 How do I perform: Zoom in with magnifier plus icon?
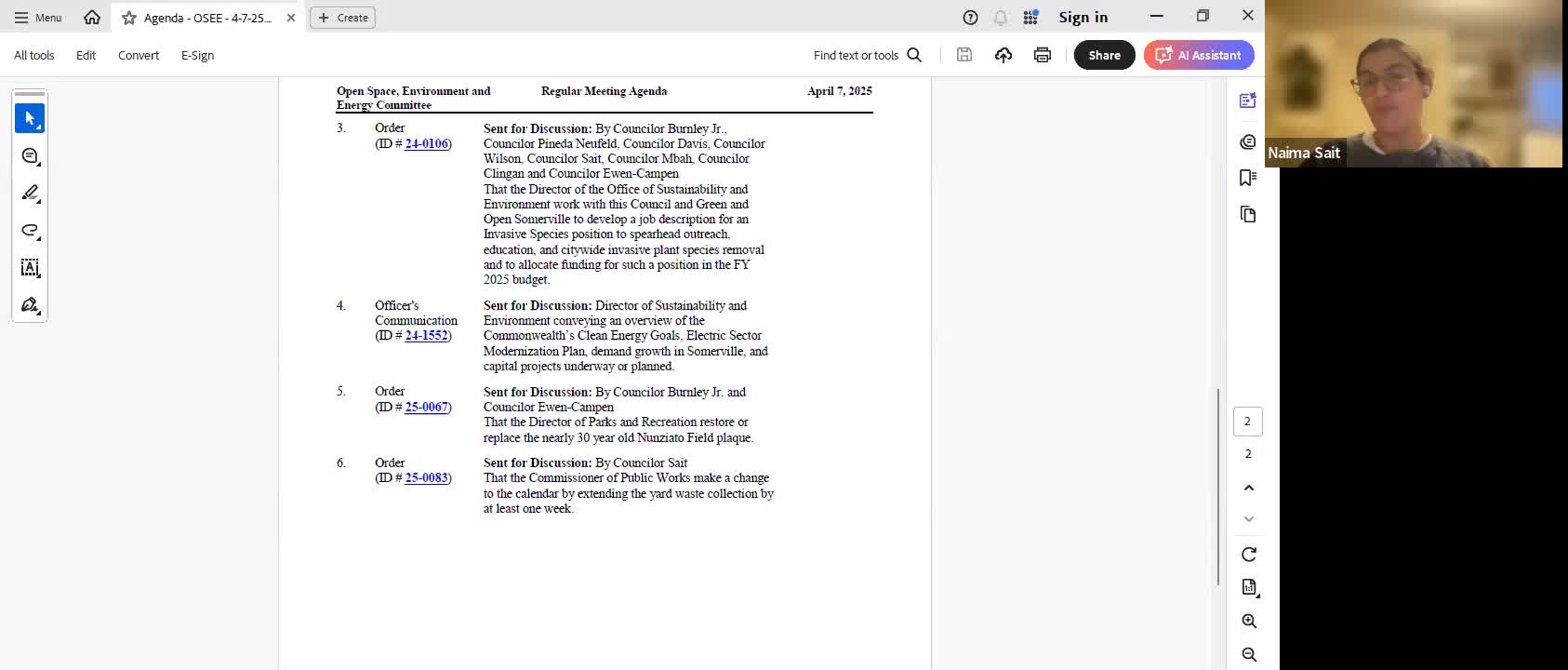(x=1249, y=621)
